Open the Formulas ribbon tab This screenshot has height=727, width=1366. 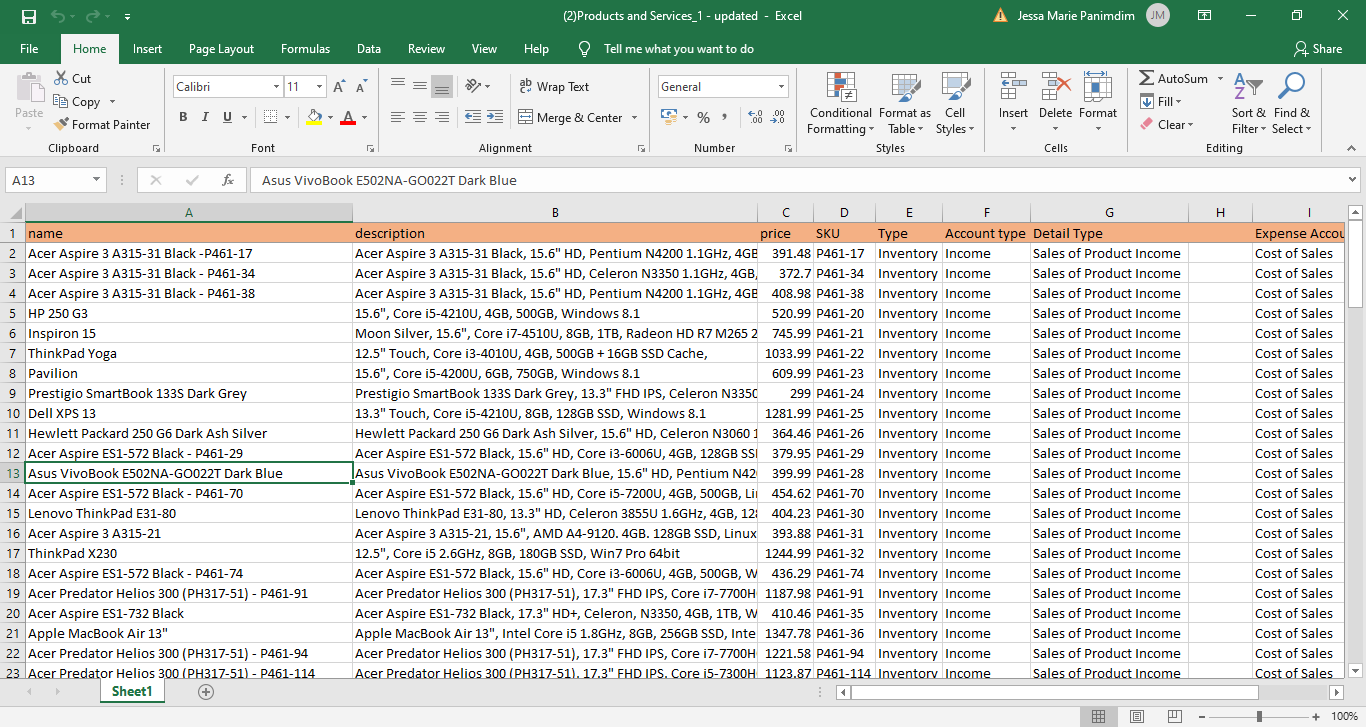point(305,49)
